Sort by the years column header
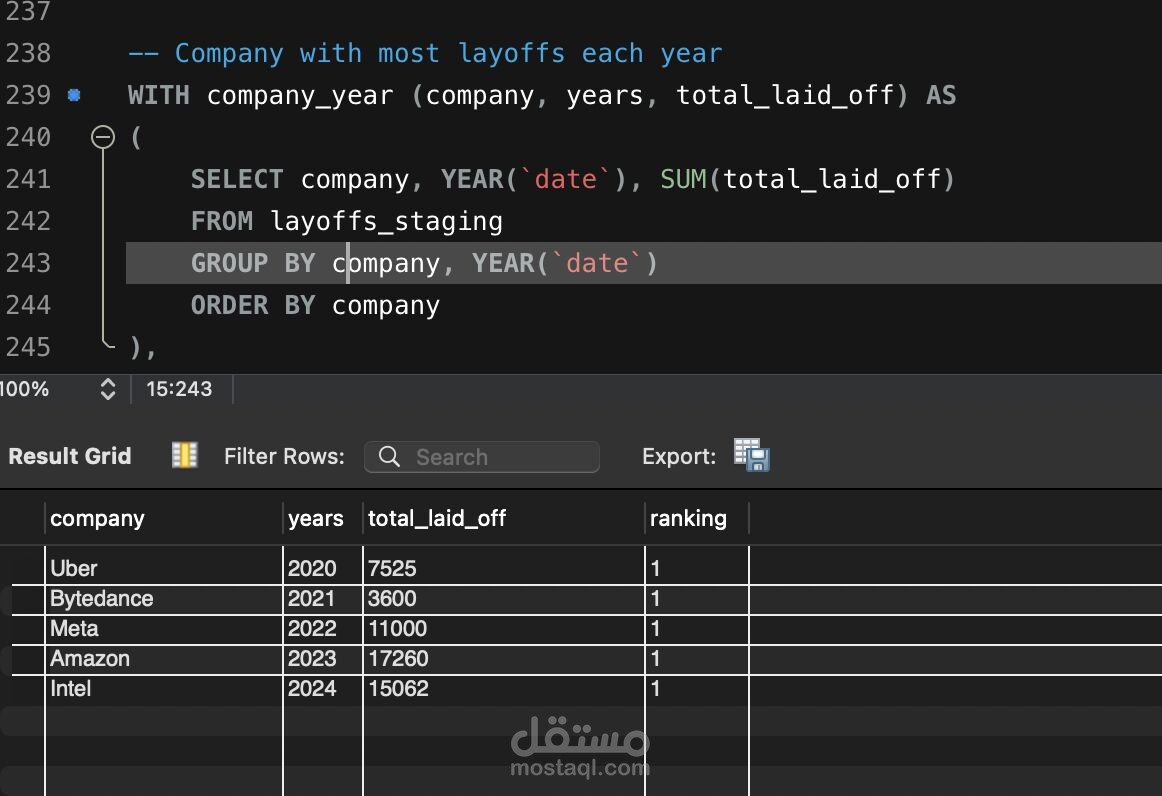 (x=322, y=518)
